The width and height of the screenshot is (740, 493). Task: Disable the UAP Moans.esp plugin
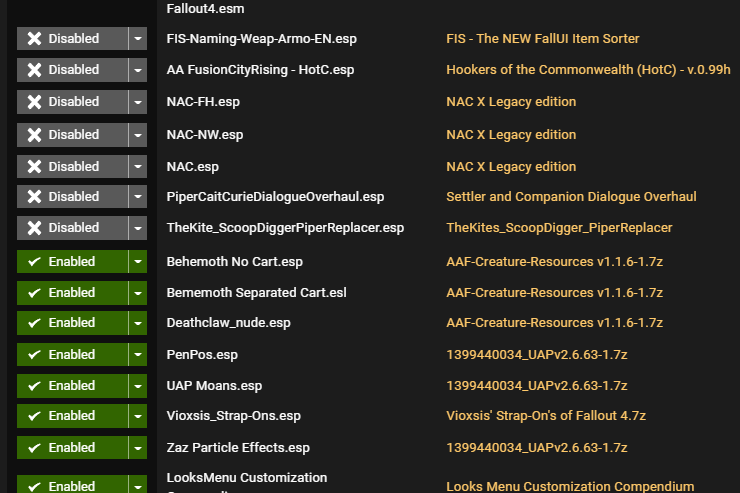coord(72,386)
